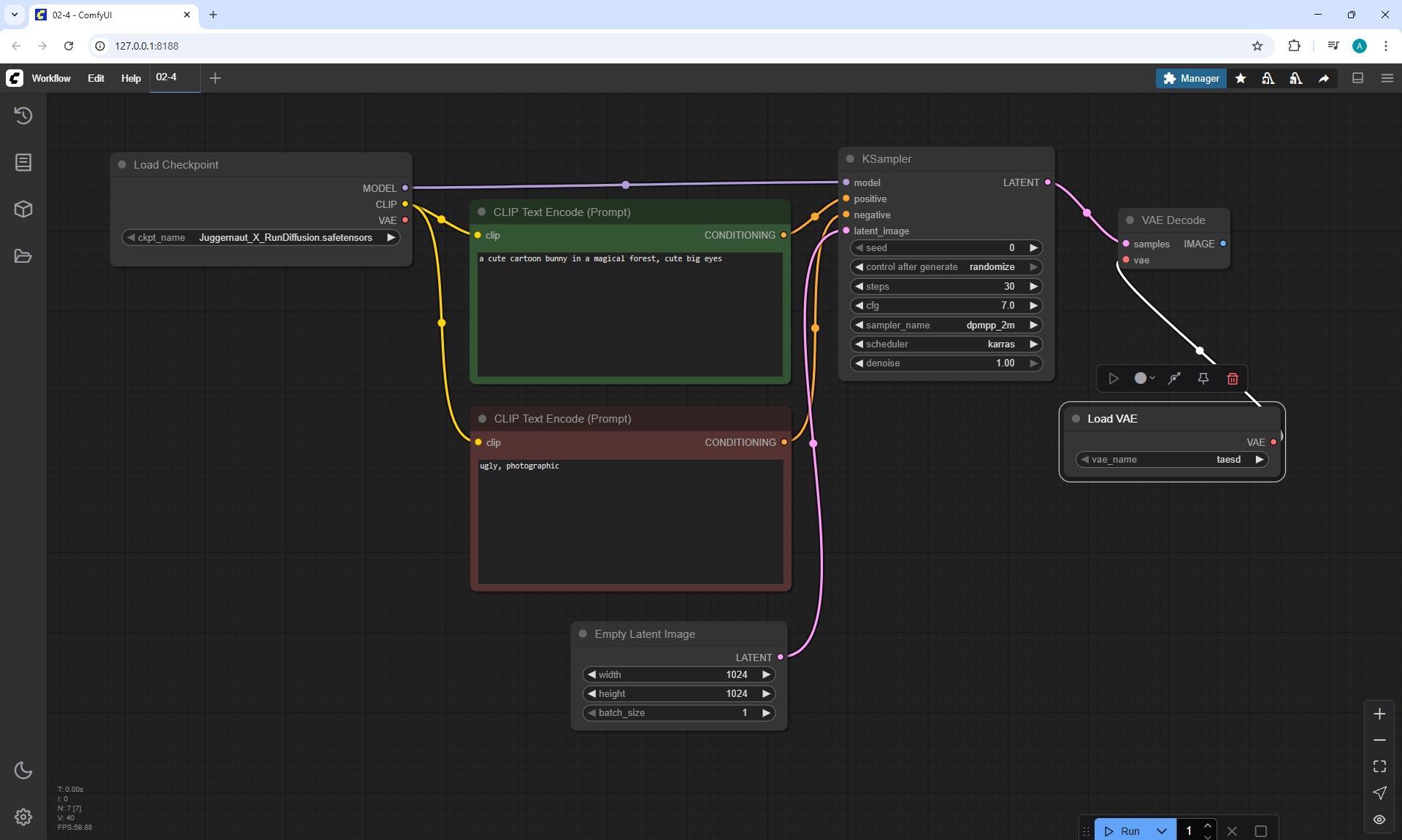Toggle collapse dot on KSampler node
1402x840 pixels.
pyautogui.click(x=850, y=159)
